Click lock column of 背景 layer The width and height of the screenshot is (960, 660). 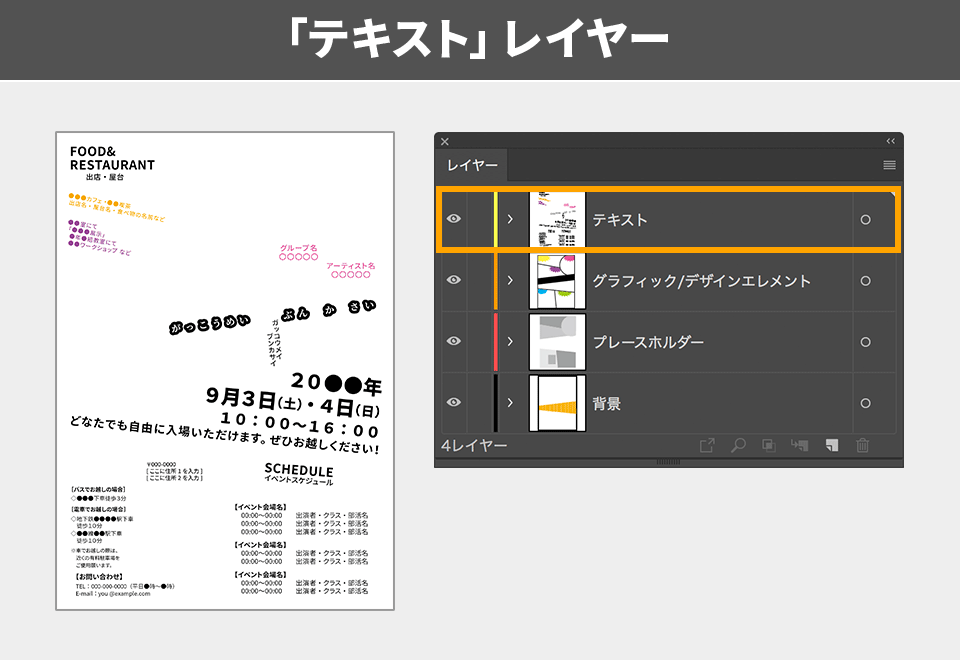point(479,403)
